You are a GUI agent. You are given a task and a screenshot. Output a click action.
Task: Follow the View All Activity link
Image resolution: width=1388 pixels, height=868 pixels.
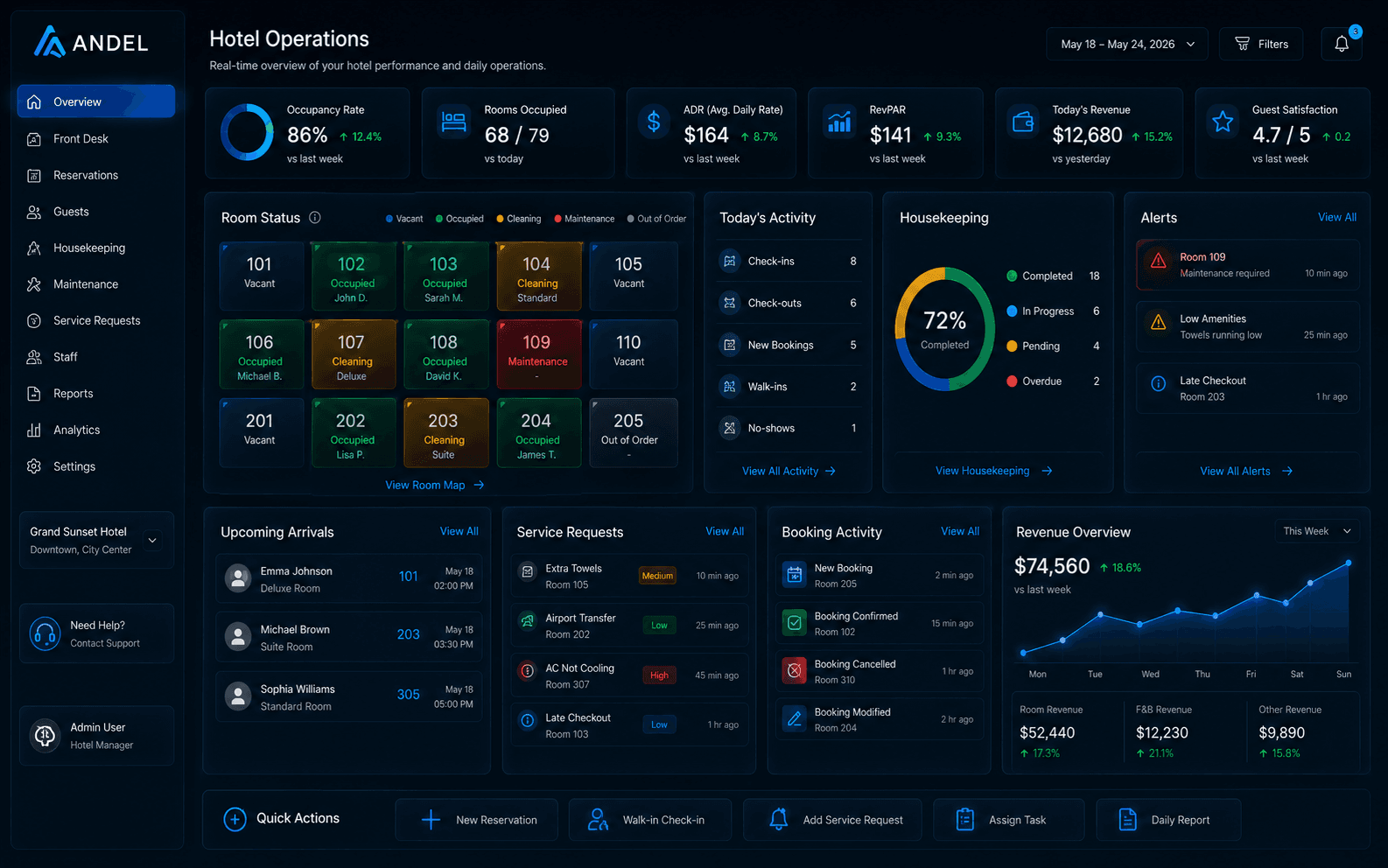[x=789, y=471]
